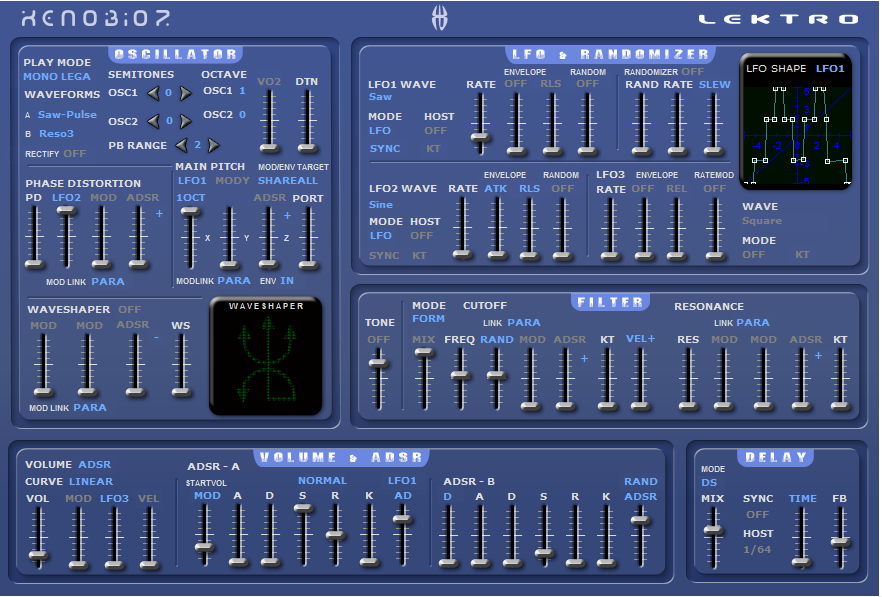Open waveform A selector Saw-Pulse
Image resolution: width=882 pixels, height=597 pixels.
[x=67, y=114]
